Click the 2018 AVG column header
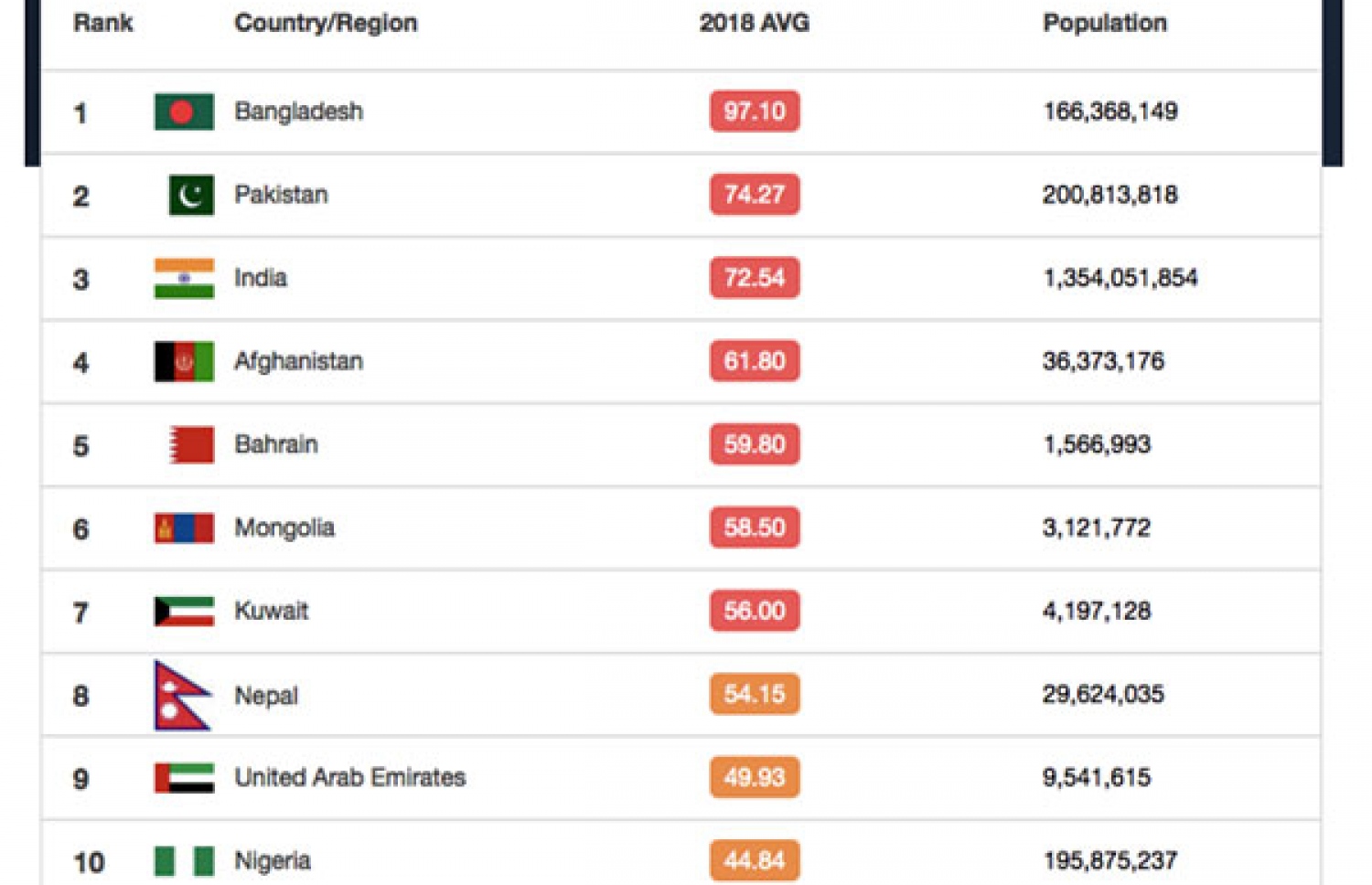 pyautogui.click(x=754, y=23)
